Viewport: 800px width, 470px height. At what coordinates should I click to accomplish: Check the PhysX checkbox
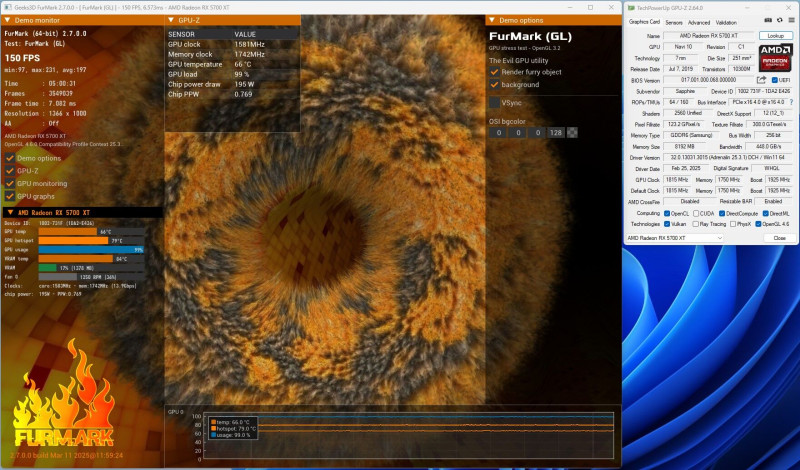(x=733, y=224)
